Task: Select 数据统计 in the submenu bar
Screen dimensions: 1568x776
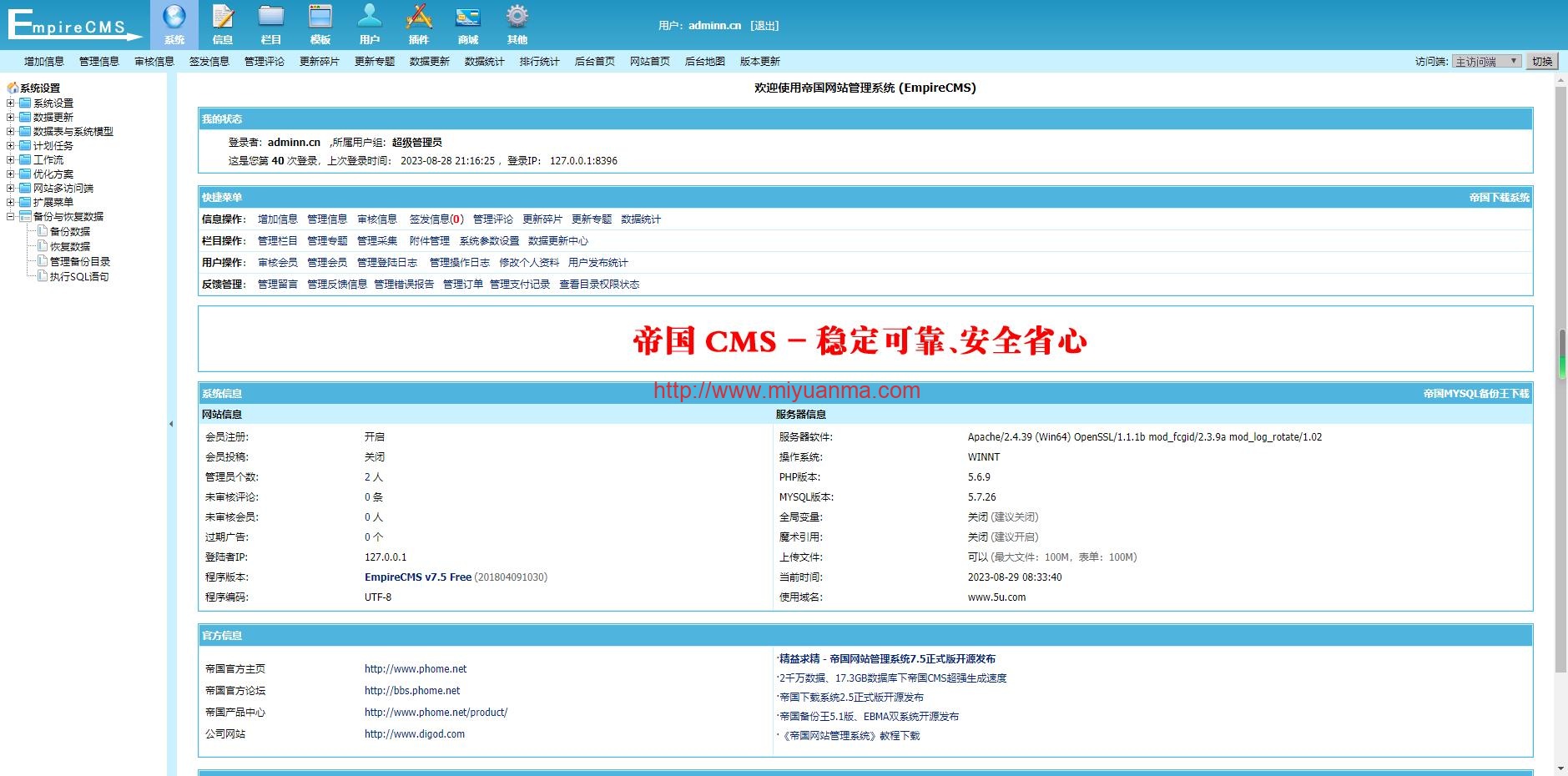Action: tap(485, 62)
